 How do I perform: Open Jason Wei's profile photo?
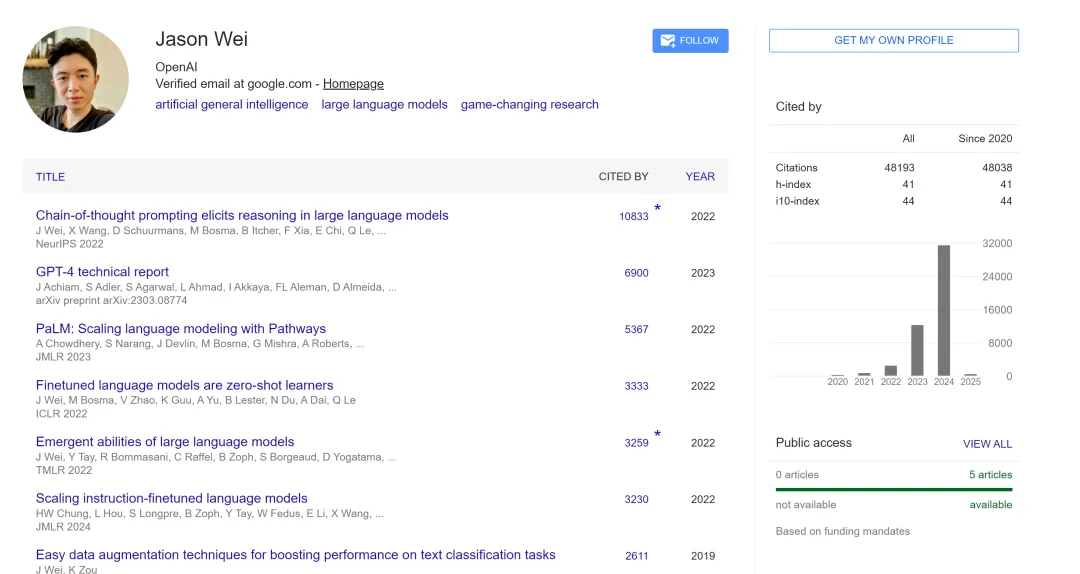click(x=76, y=79)
